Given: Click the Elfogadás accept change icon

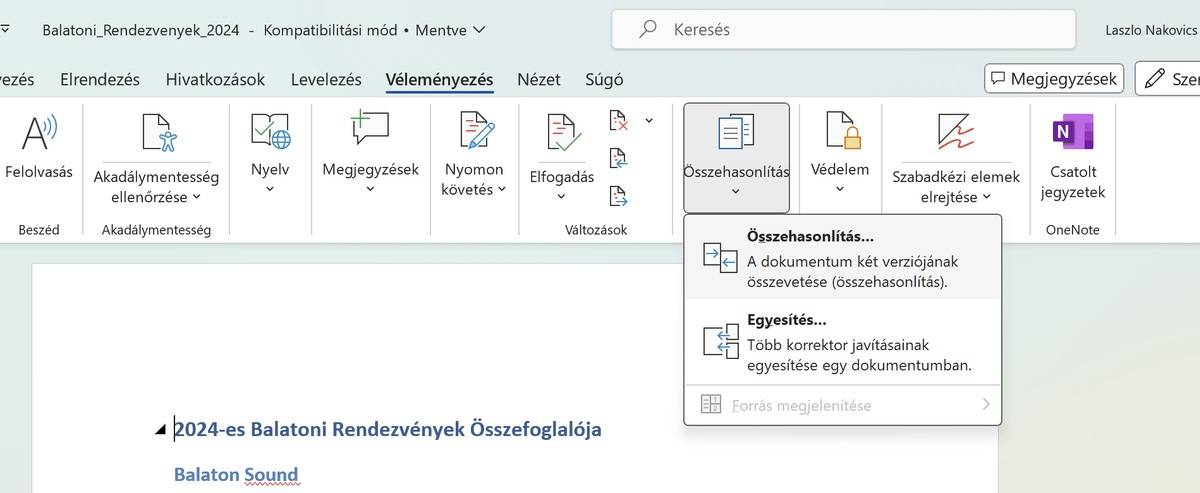Looking at the screenshot, I should click(565, 133).
